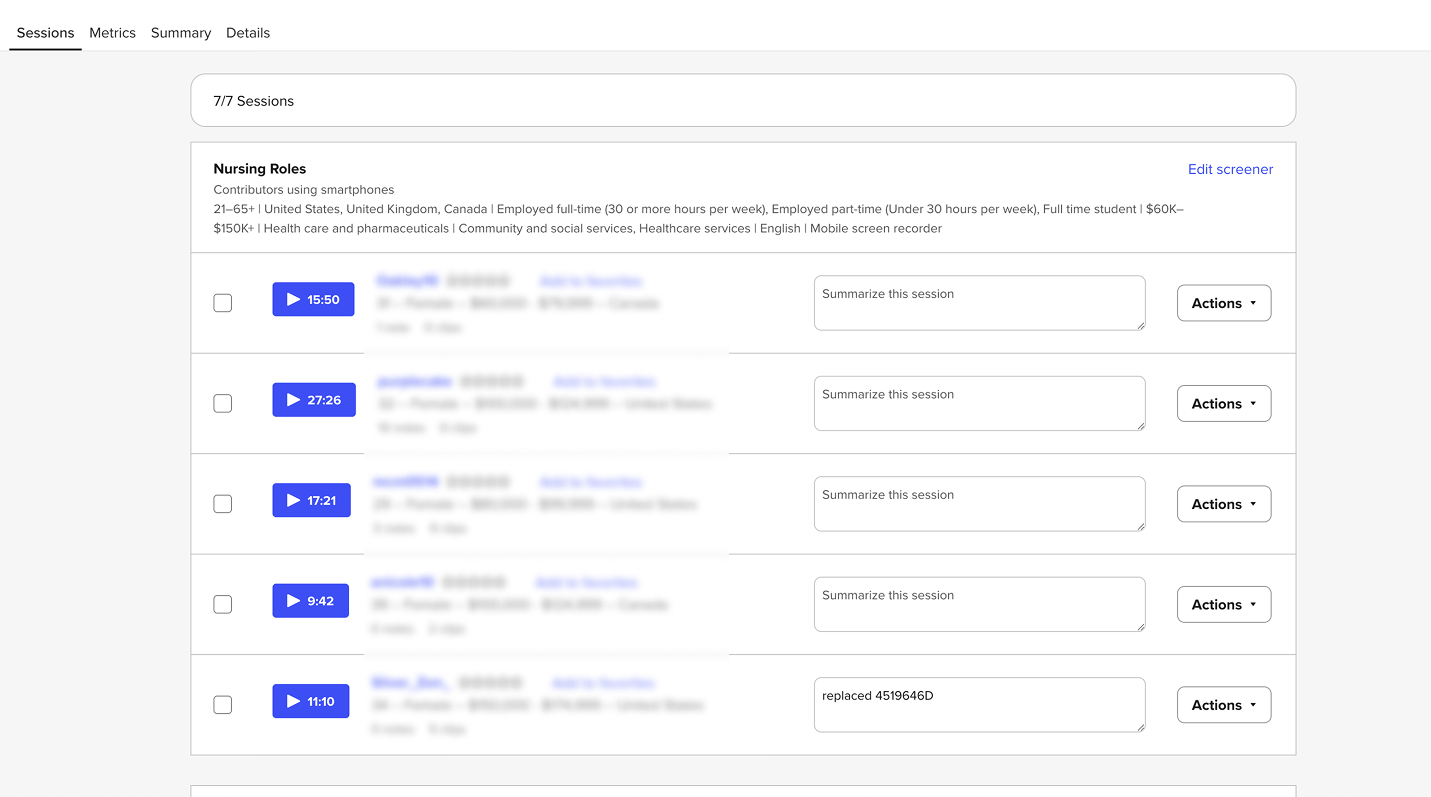Go to the Details tab

pos(248,33)
